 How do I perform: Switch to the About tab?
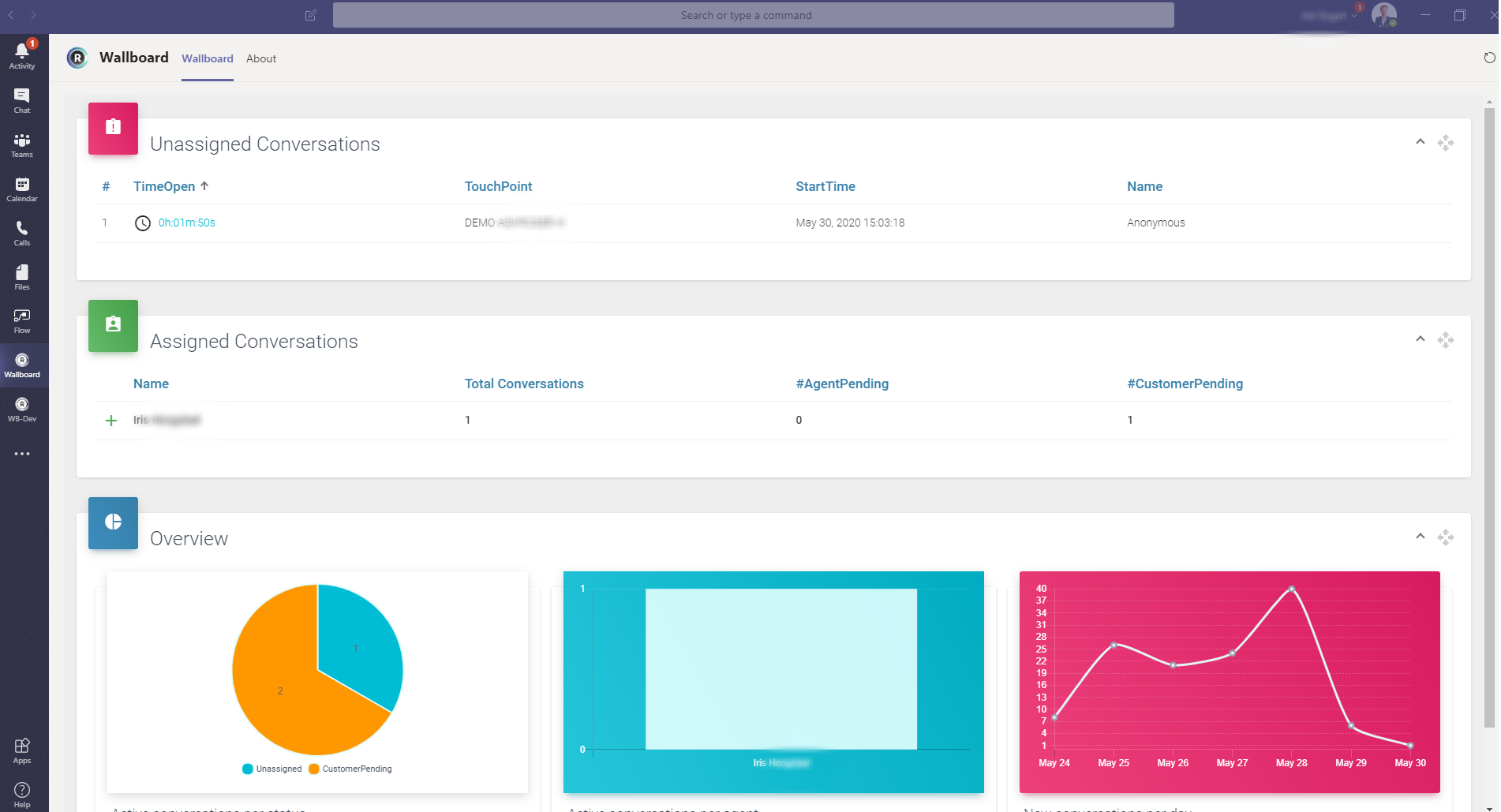pos(260,58)
